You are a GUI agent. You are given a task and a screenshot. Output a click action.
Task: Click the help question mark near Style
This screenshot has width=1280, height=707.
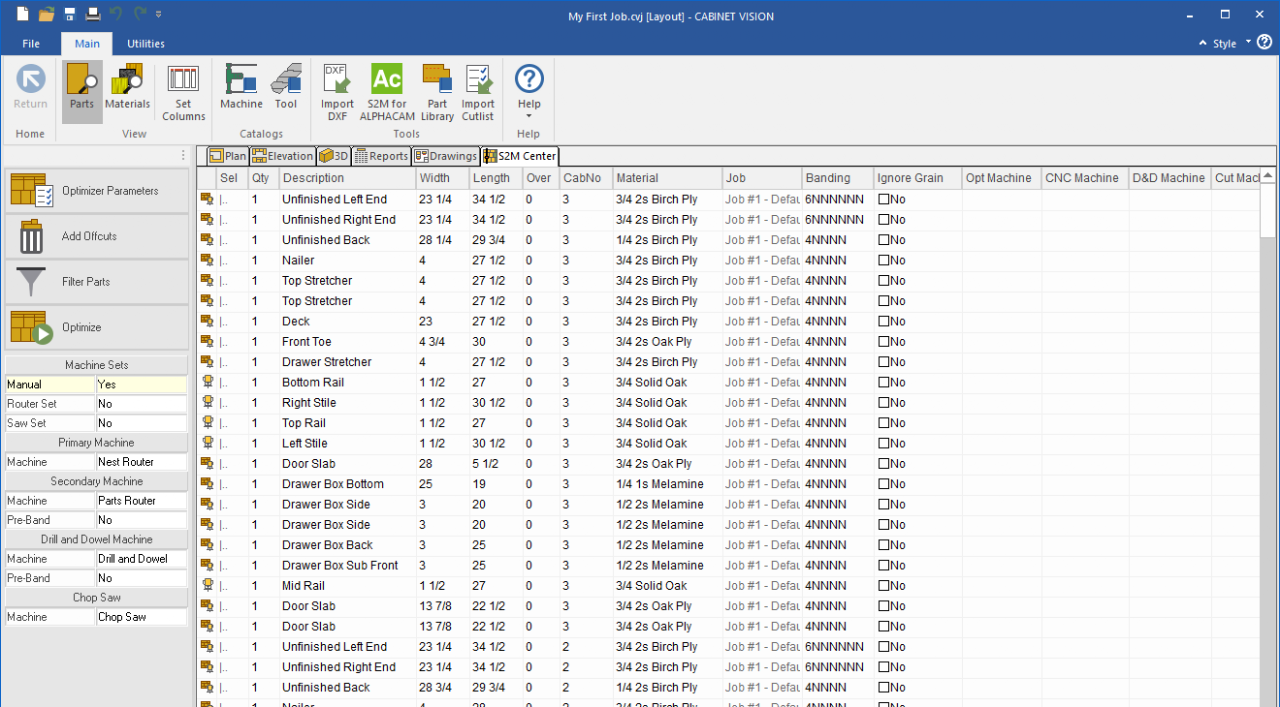pyautogui.click(x=1264, y=42)
